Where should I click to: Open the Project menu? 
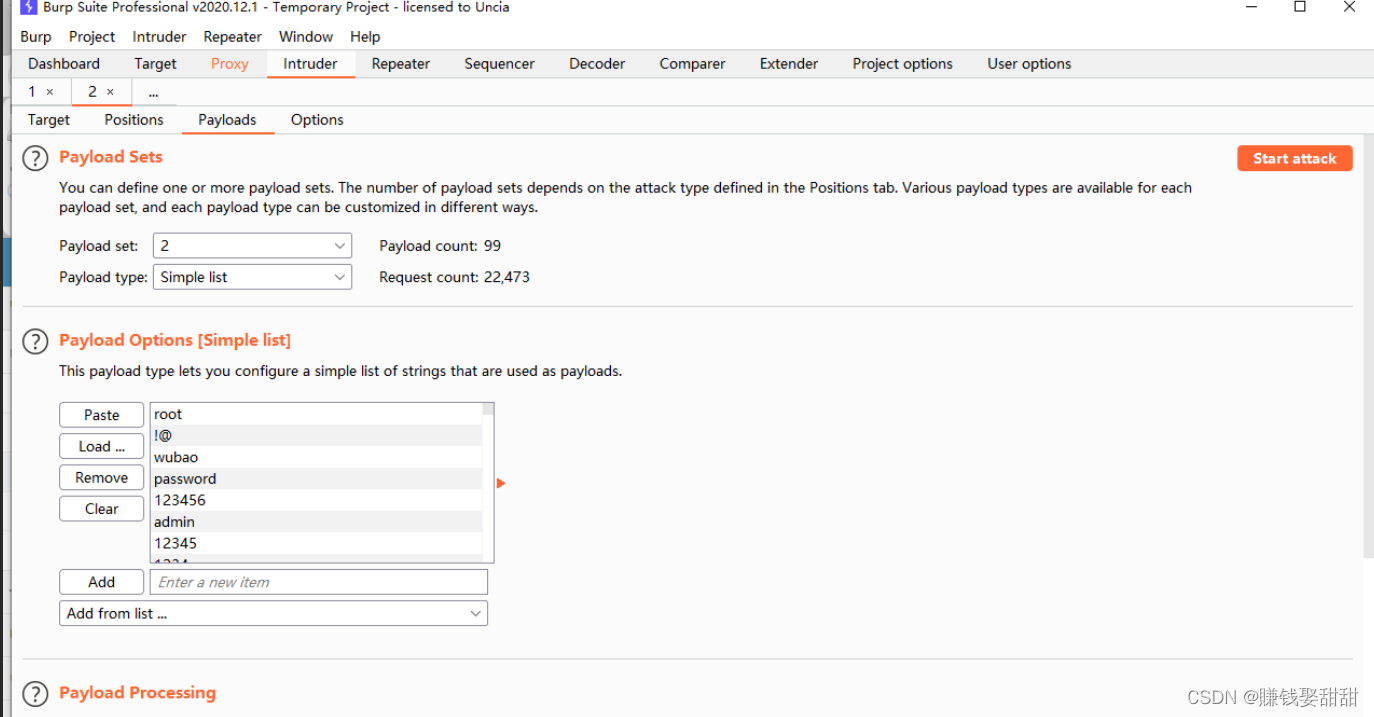tap(92, 37)
